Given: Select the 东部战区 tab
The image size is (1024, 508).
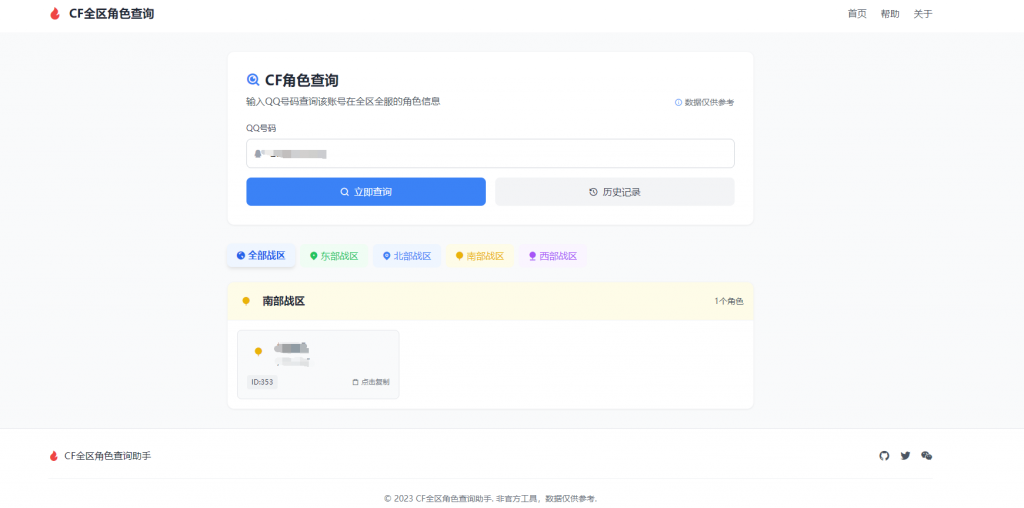Looking at the screenshot, I should tap(334, 256).
